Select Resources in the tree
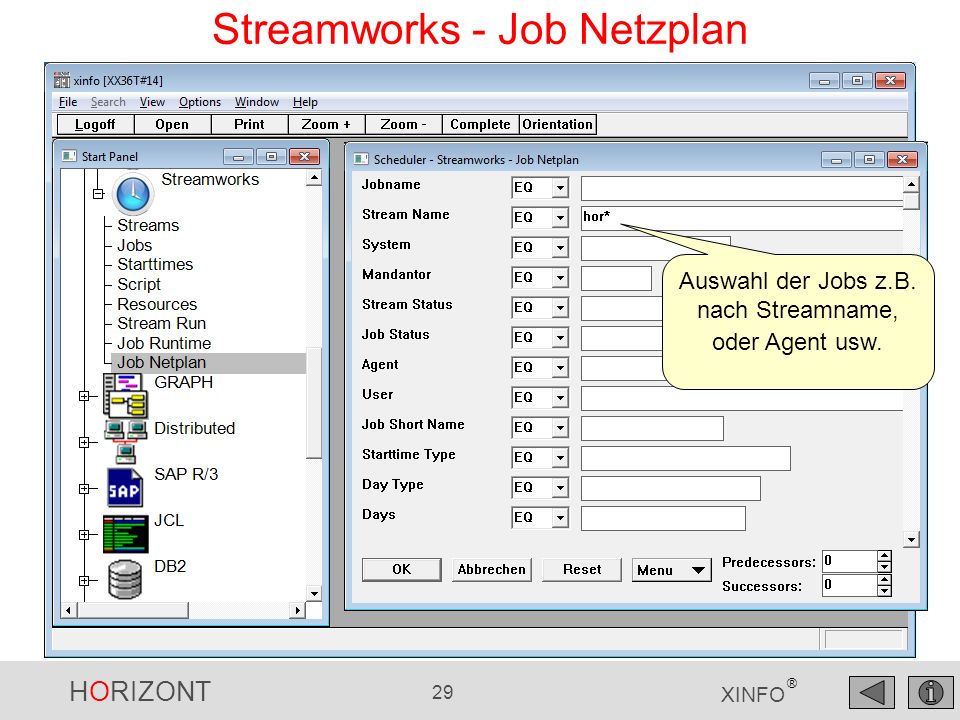 (157, 304)
